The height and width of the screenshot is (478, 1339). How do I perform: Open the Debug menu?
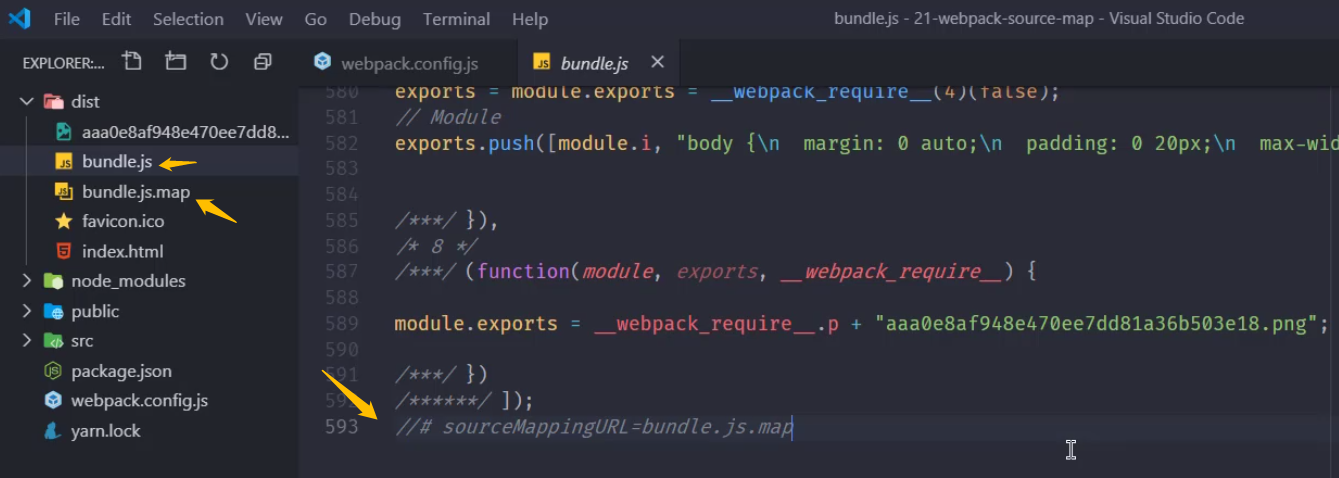coord(375,19)
